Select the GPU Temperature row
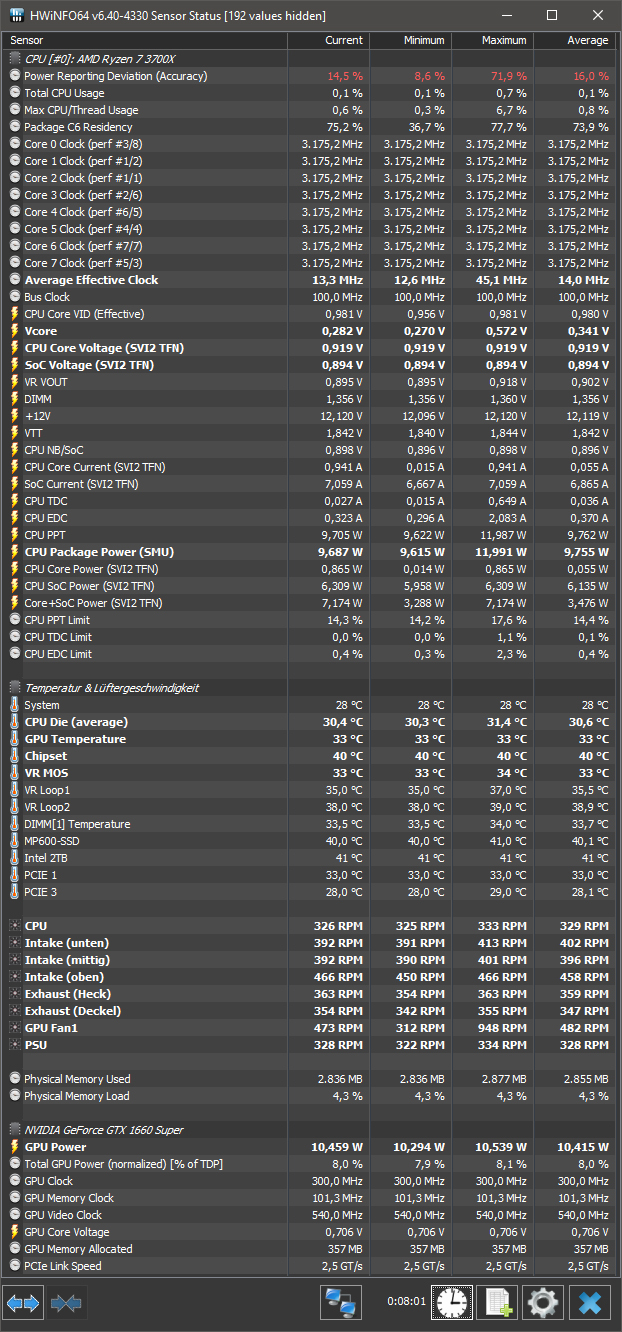Viewport: 622px width, 1332px height. pyautogui.click(x=309, y=739)
